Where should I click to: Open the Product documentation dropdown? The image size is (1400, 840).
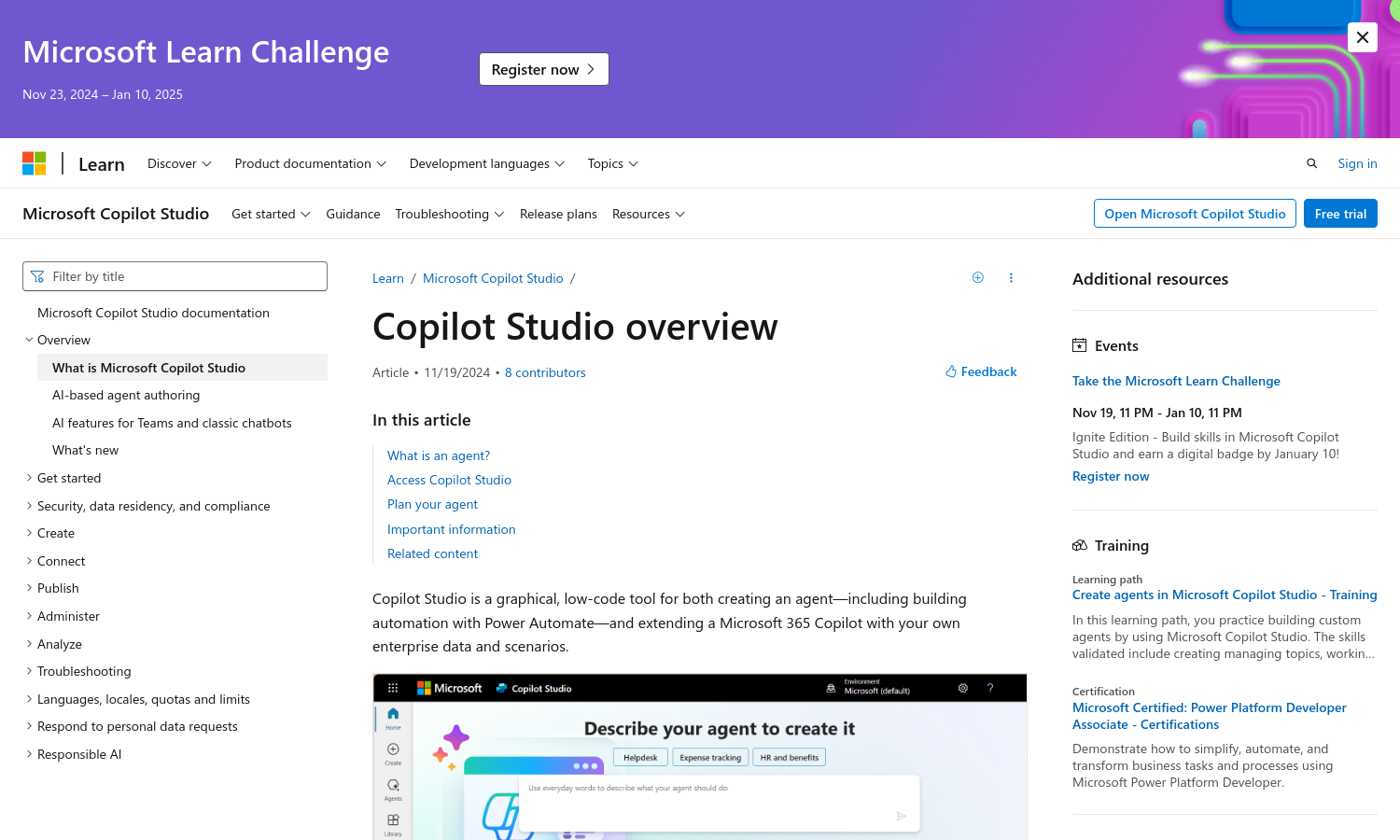[x=310, y=163]
